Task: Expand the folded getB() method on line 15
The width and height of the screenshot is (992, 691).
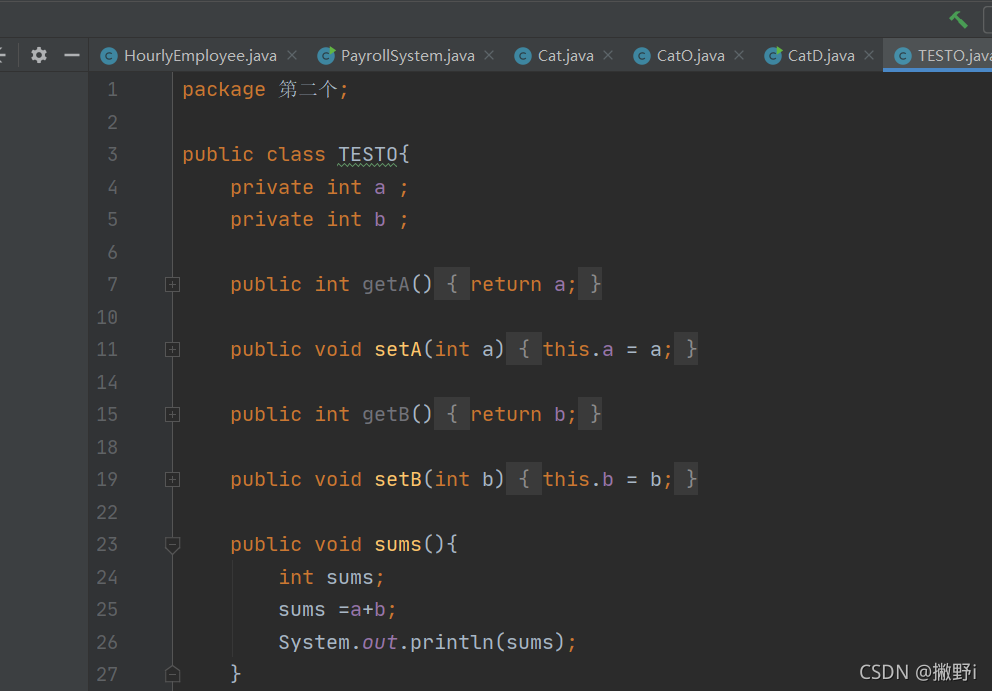Action: click(x=172, y=414)
